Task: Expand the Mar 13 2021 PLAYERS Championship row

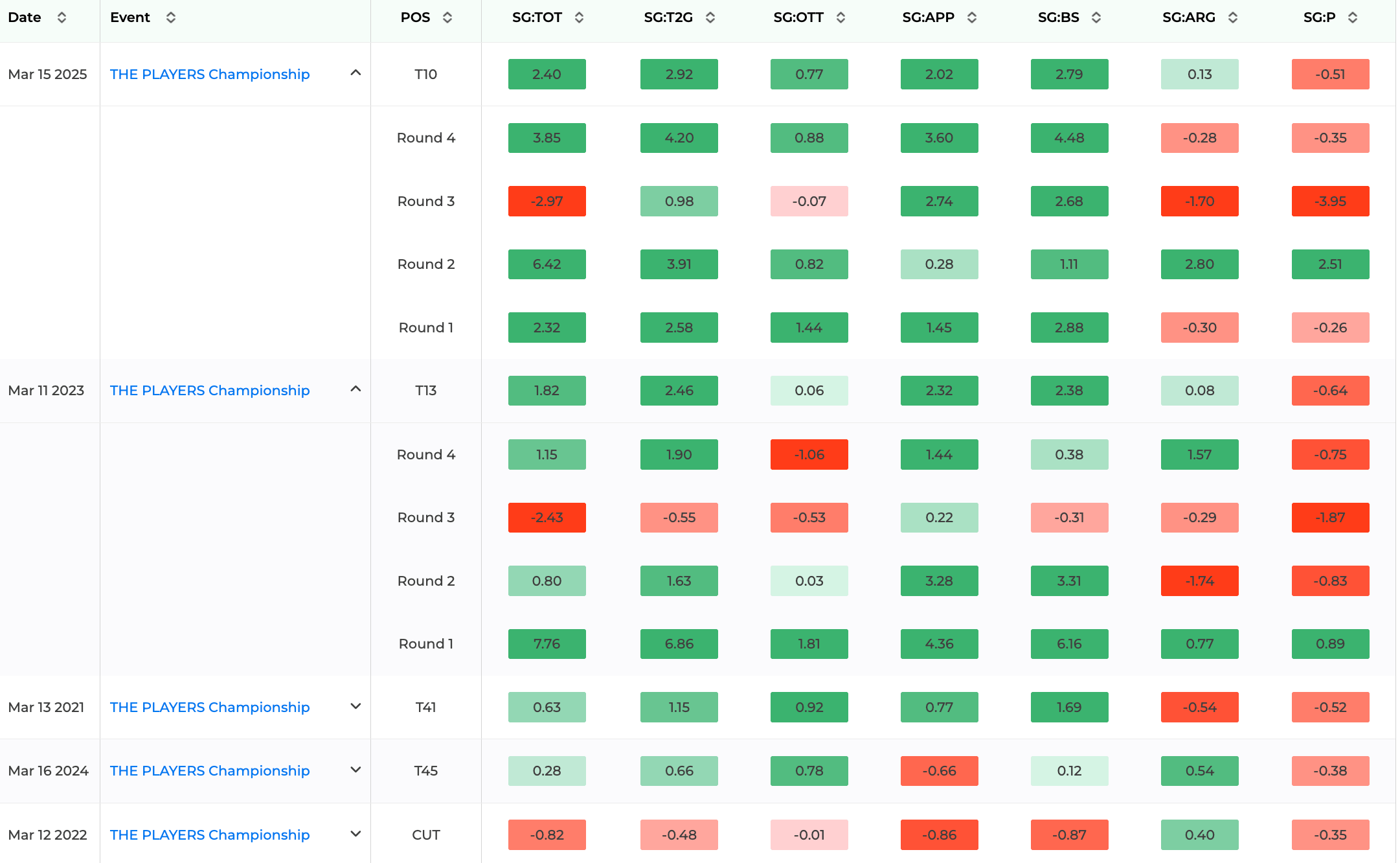Action: (356, 706)
